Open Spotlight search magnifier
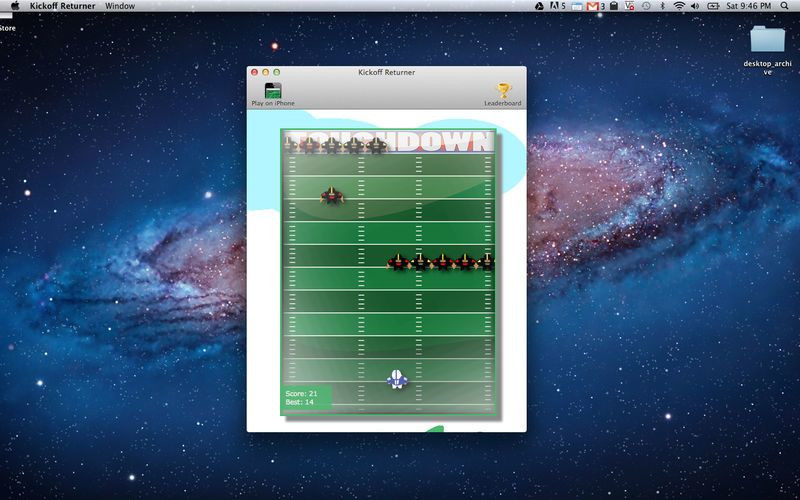This screenshot has height=500, width=800. (784, 6)
